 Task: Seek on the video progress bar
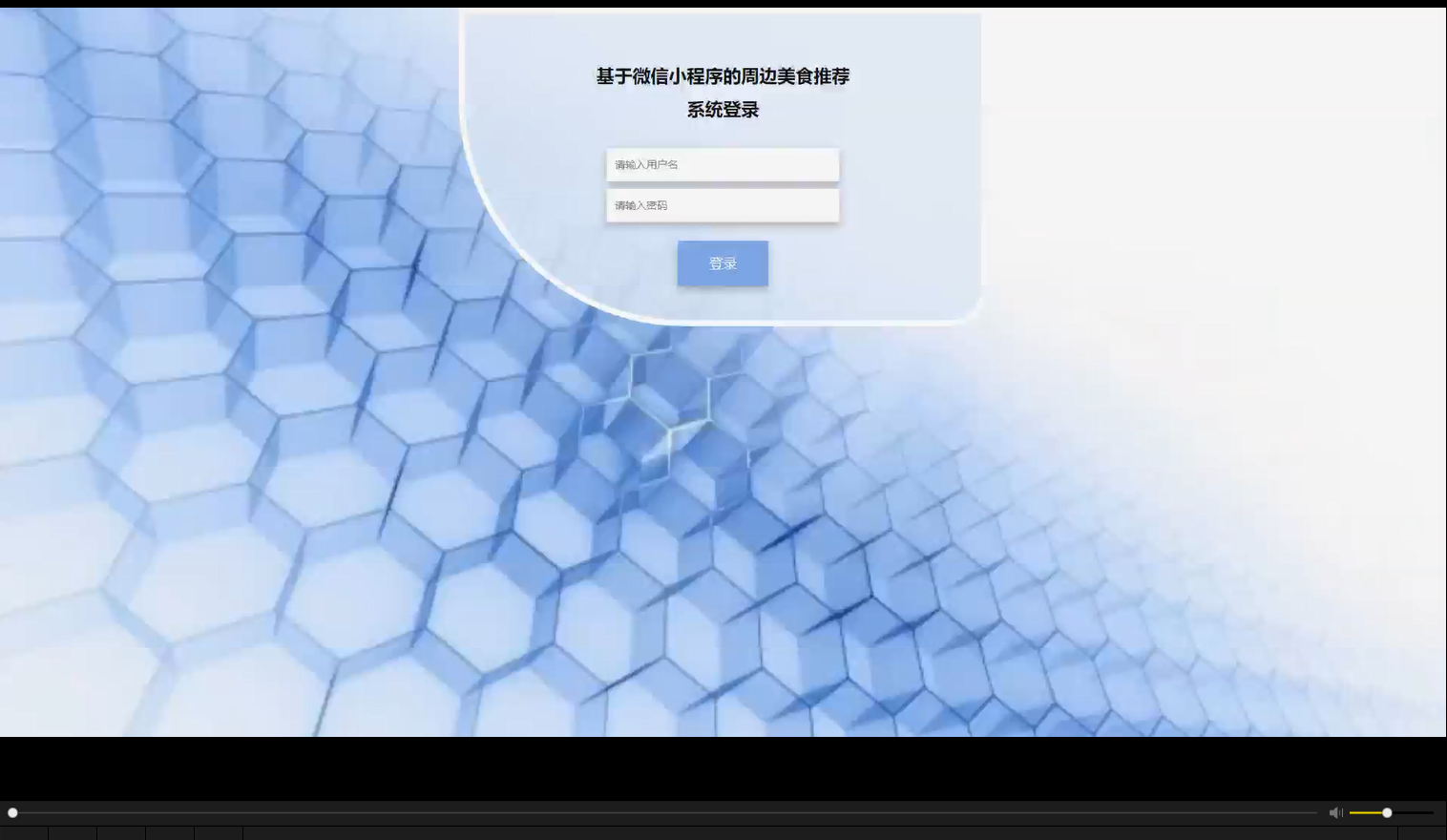(664, 812)
